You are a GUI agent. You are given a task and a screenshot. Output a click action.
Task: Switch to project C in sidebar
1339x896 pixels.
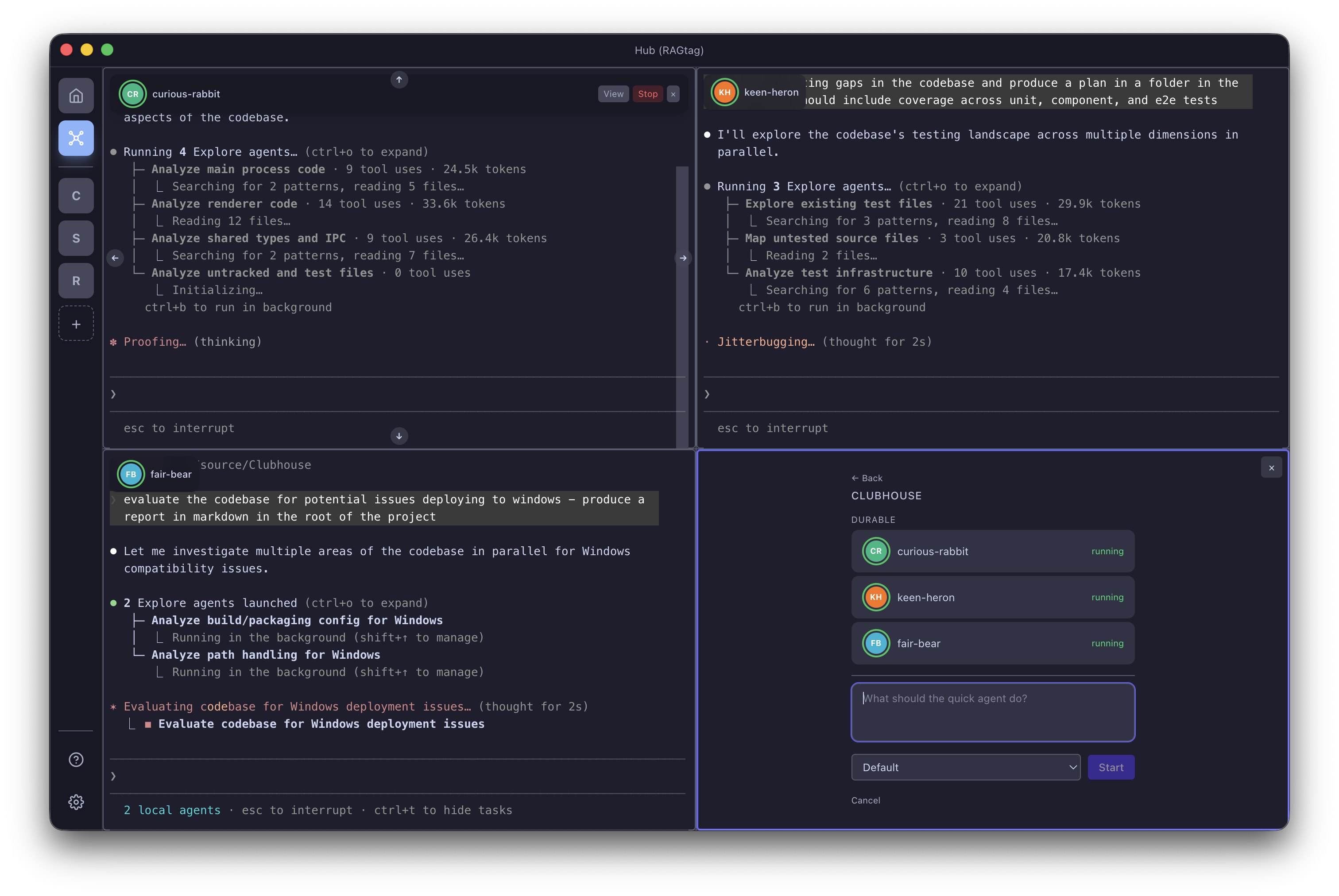click(x=76, y=196)
